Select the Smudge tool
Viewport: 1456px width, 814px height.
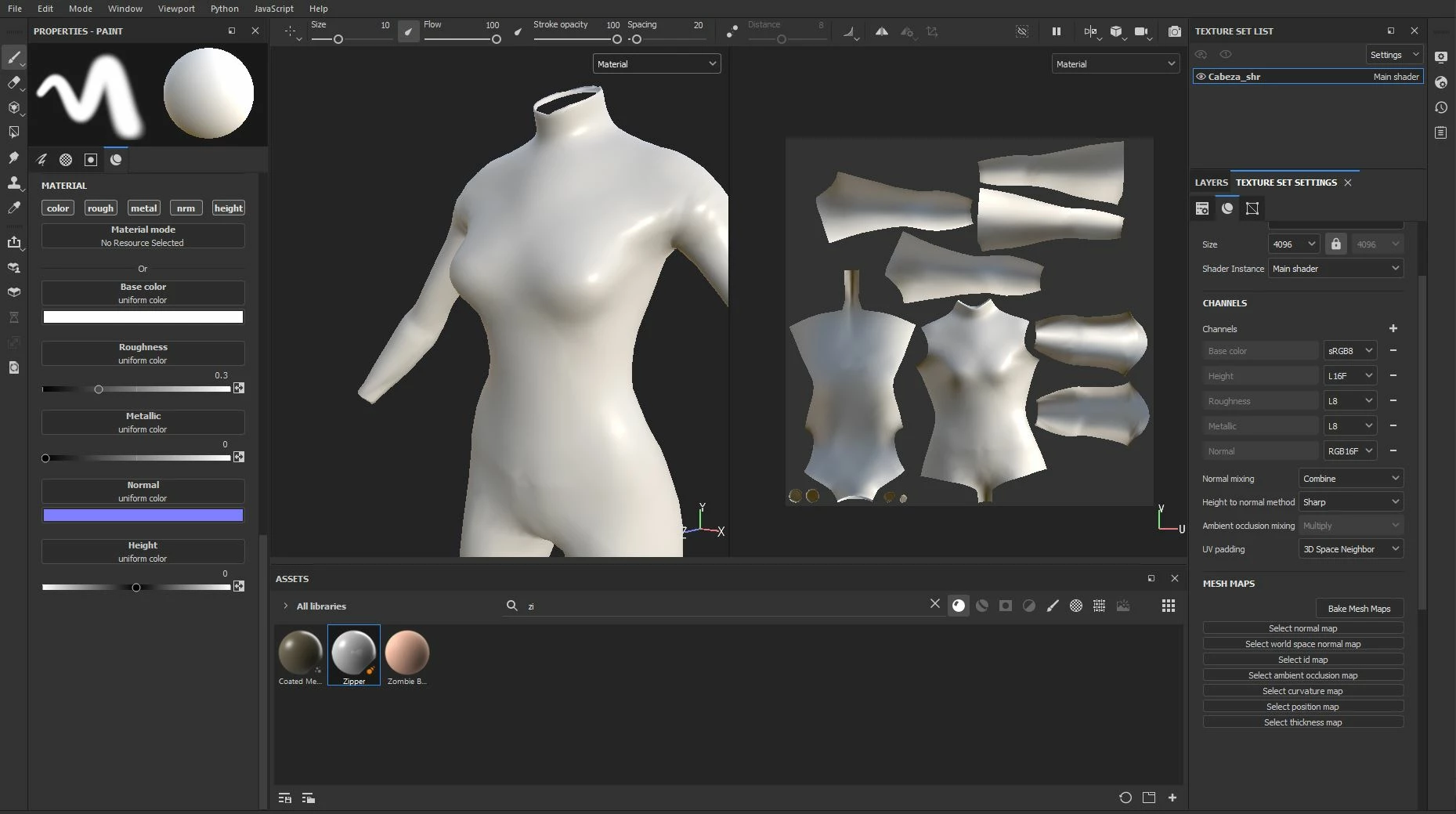(13, 157)
